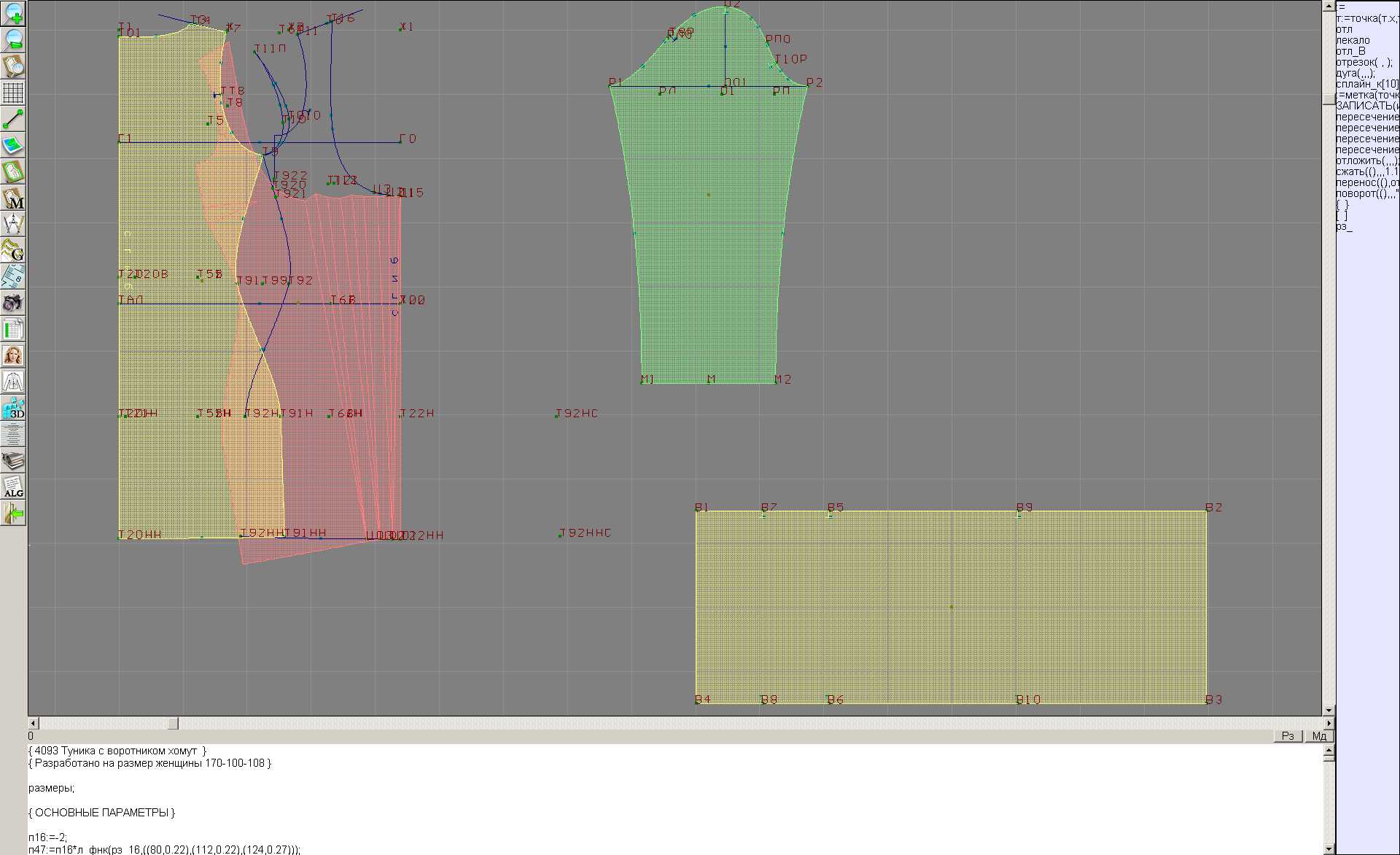Open the woman portrait figure icon

(x=13, y=355)
